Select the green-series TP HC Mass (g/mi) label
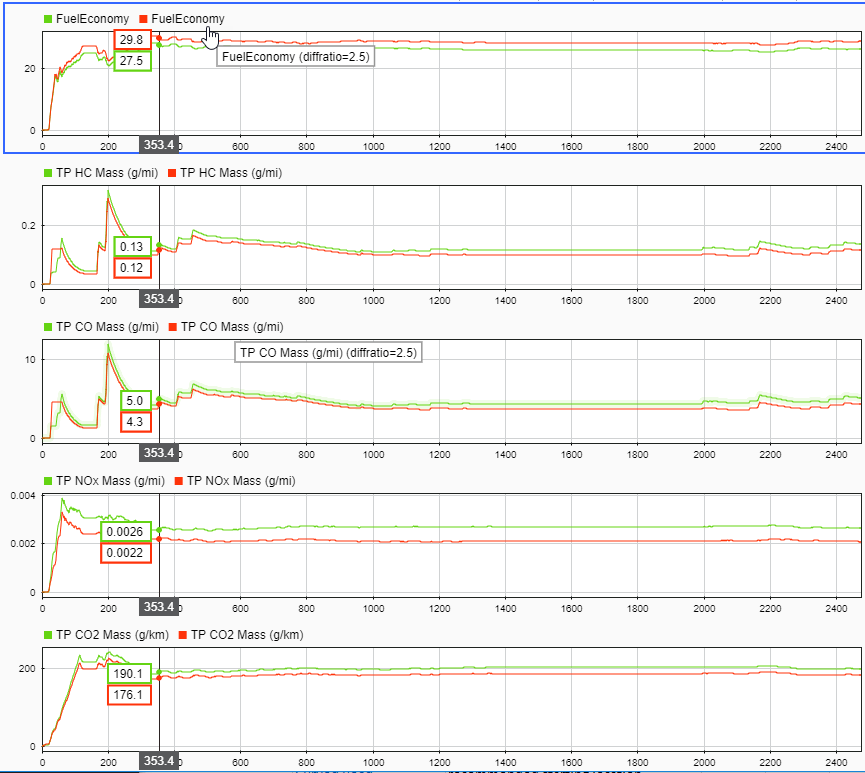 (x=107, y=173)
